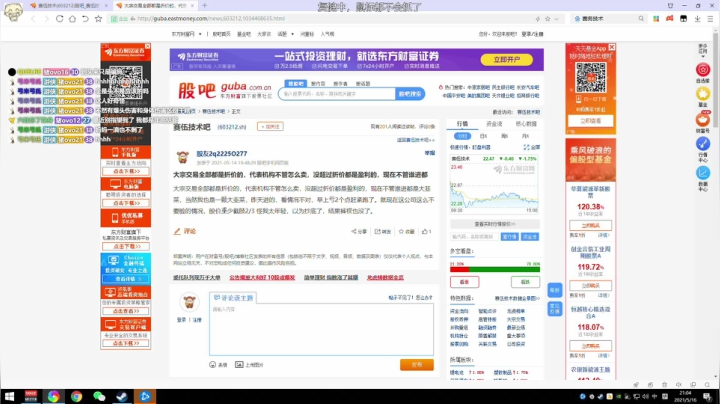Close the right 天天基金App ad

612,47
